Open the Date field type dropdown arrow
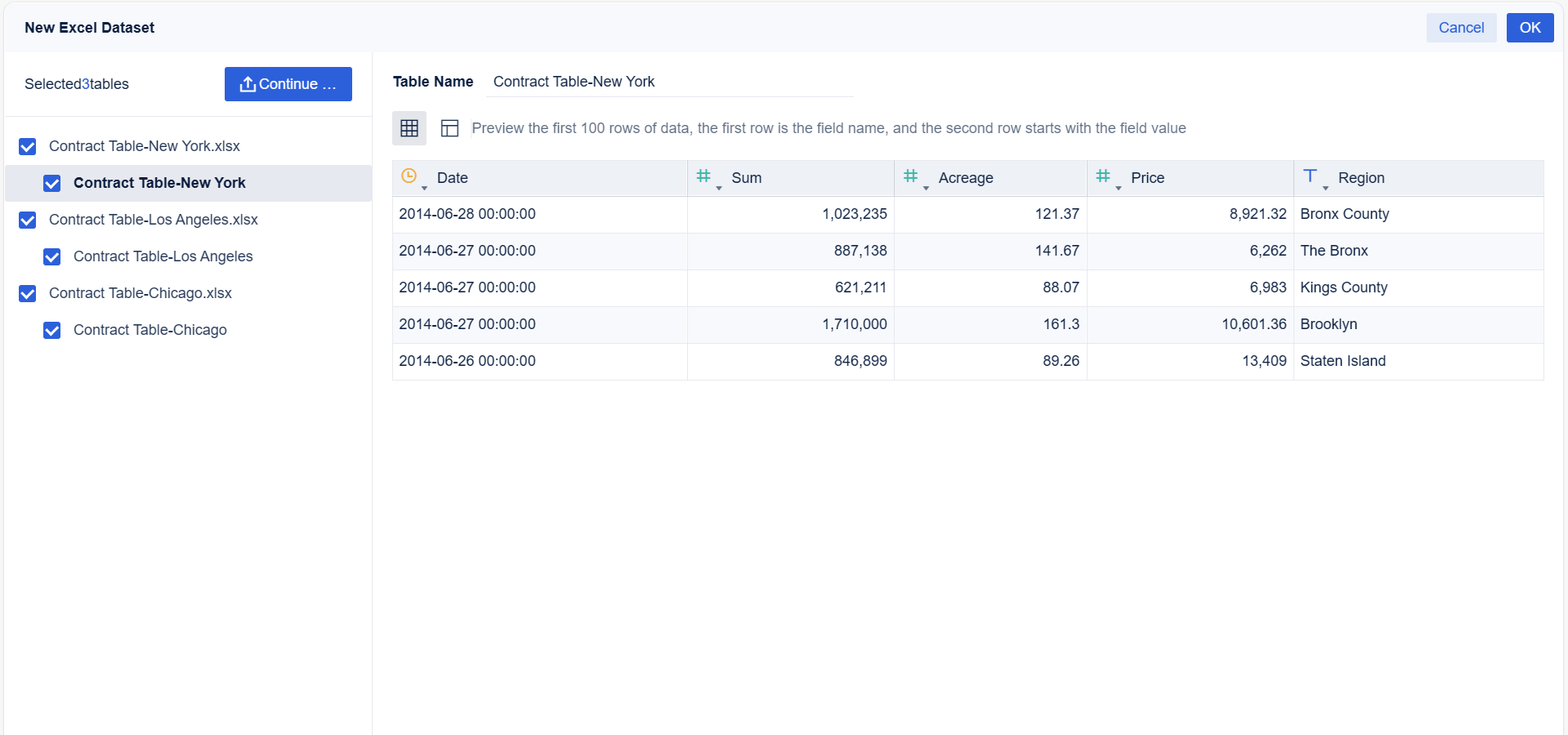Screen dimensions: 1568x735 [x=424, y=189]
